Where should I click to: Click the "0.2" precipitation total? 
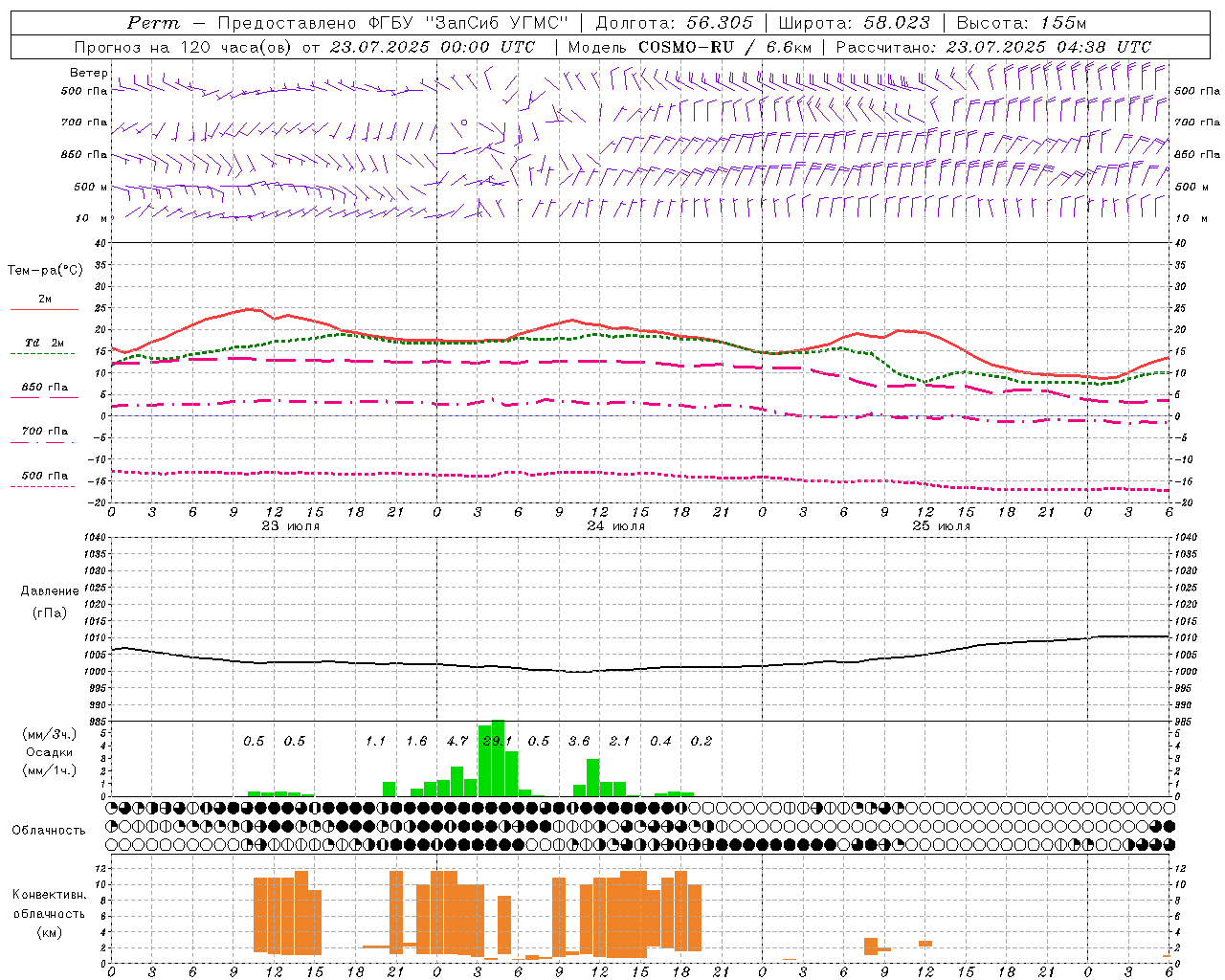[702, 742]
